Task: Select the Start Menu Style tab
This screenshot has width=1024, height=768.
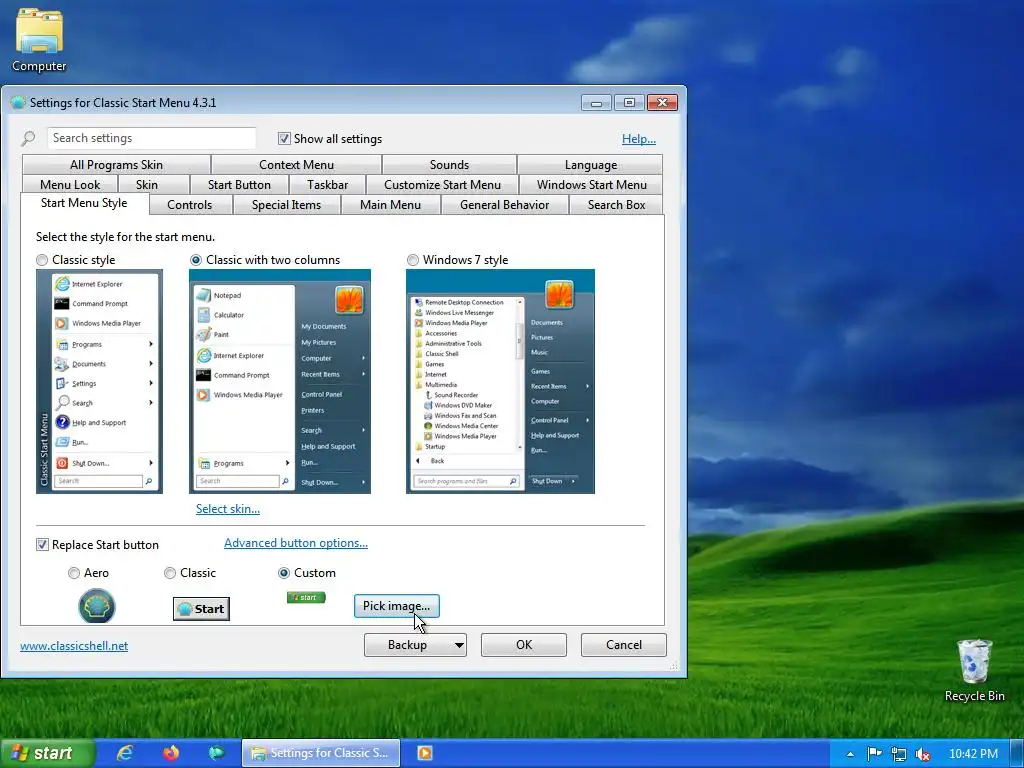Action: pyautogui.click(x=84, y=203)
